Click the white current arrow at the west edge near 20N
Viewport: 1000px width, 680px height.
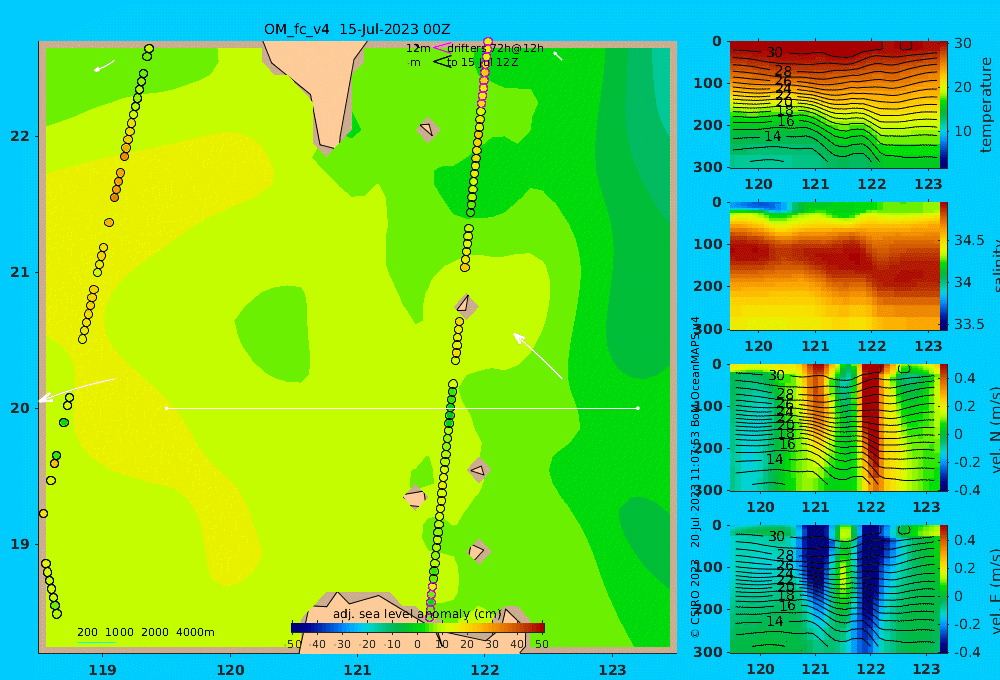[x=77, y=390]
